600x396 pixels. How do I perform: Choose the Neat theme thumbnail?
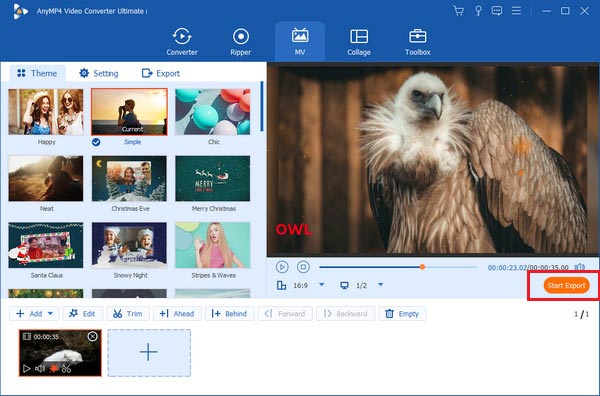coord(46,178)
